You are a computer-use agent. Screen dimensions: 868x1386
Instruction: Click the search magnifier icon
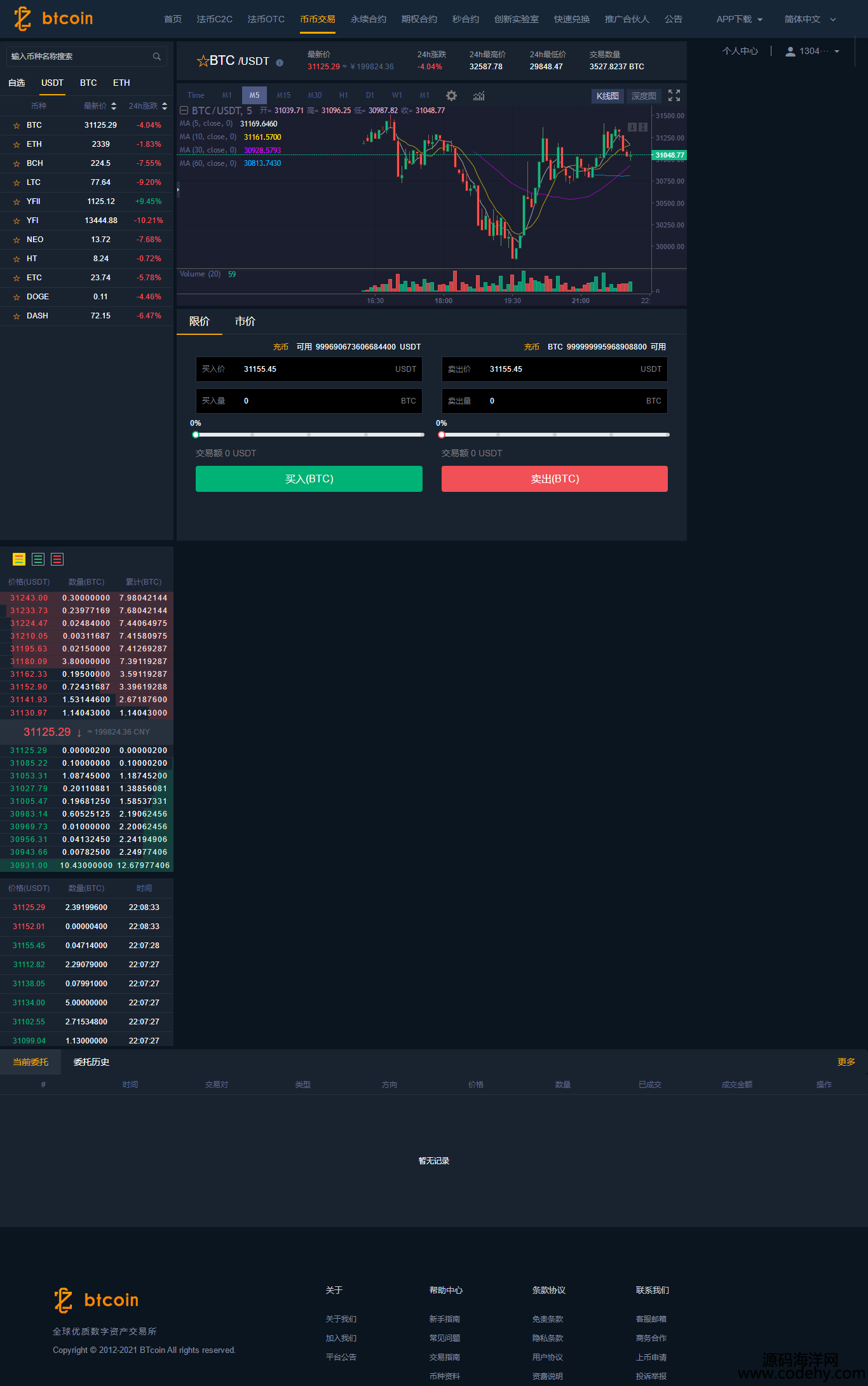(157, 57)
